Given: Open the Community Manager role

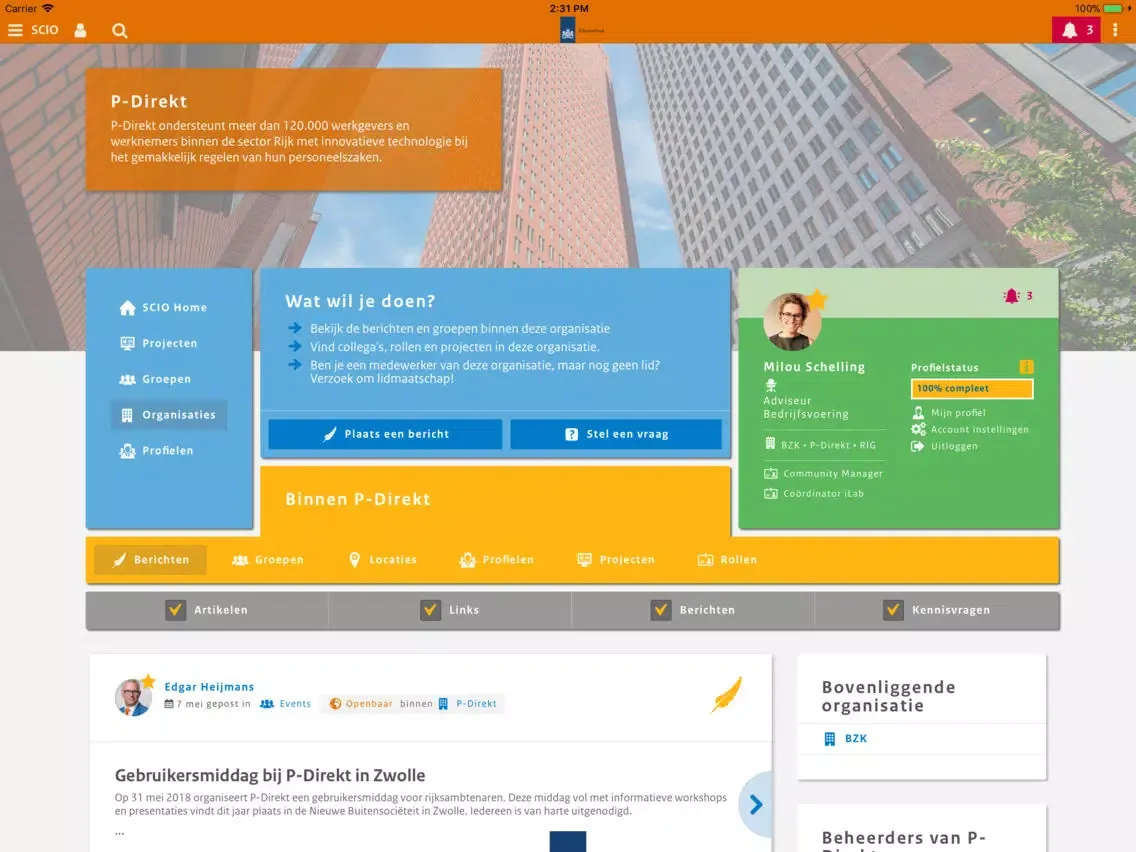Looking at the screenshot, I should [824, 474].
